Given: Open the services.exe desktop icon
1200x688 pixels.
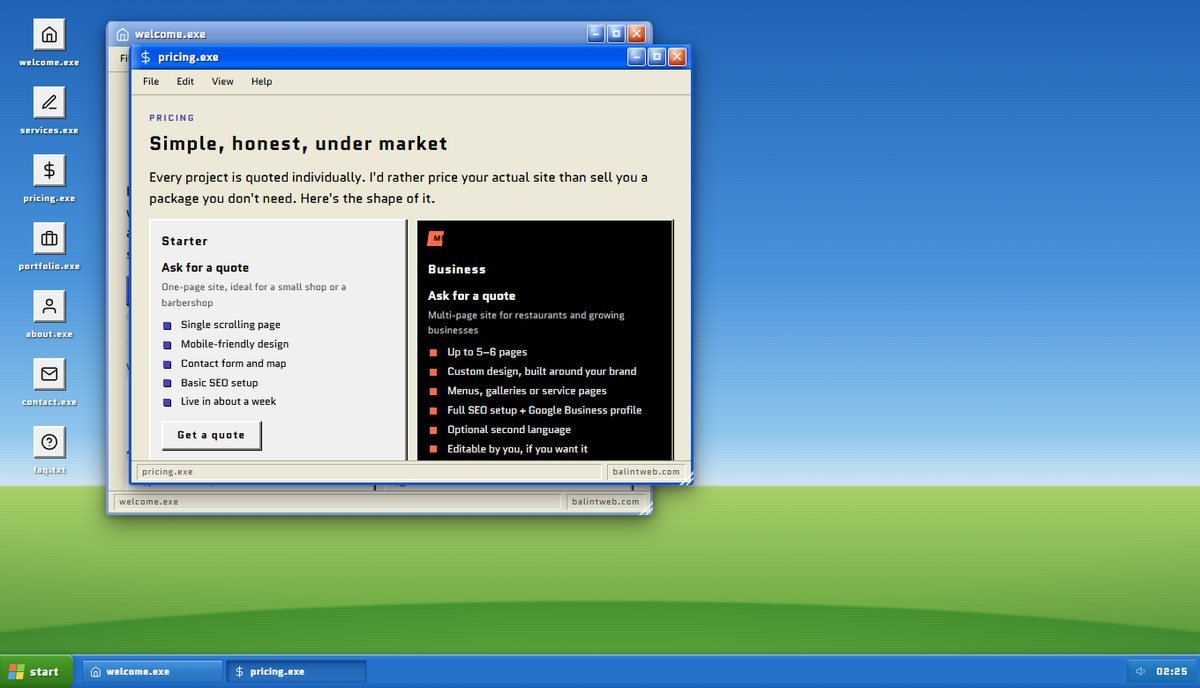Looking at the screenshot, I should coord(49,111).
